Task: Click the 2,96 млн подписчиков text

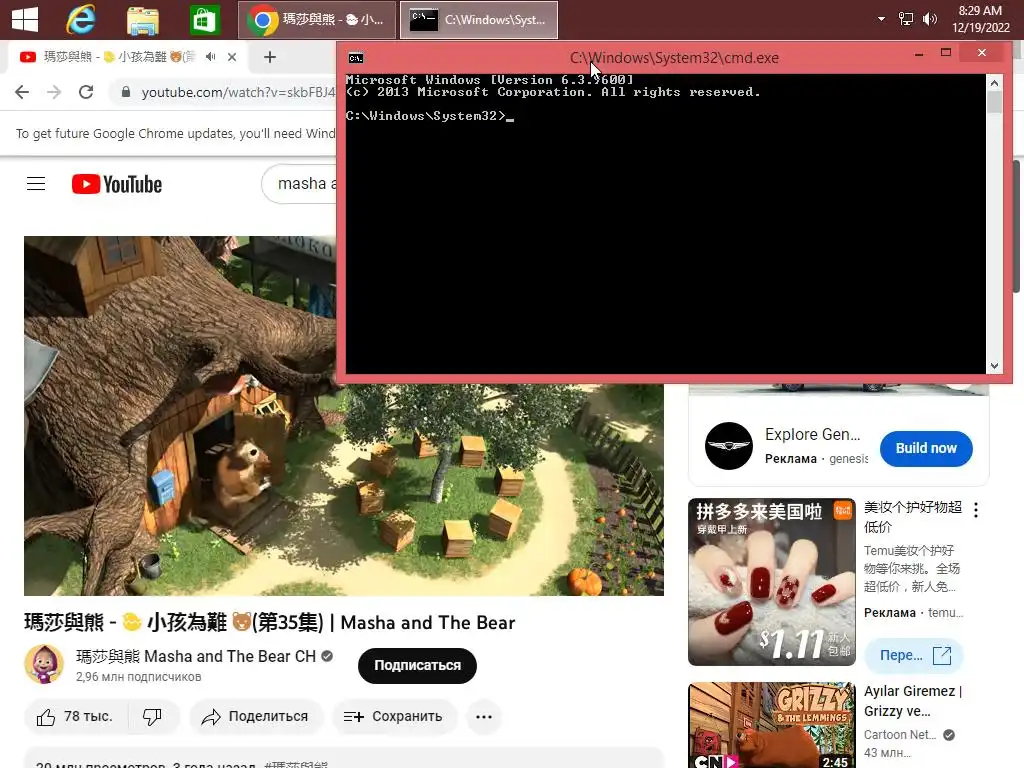Action: tap(138, 677)
